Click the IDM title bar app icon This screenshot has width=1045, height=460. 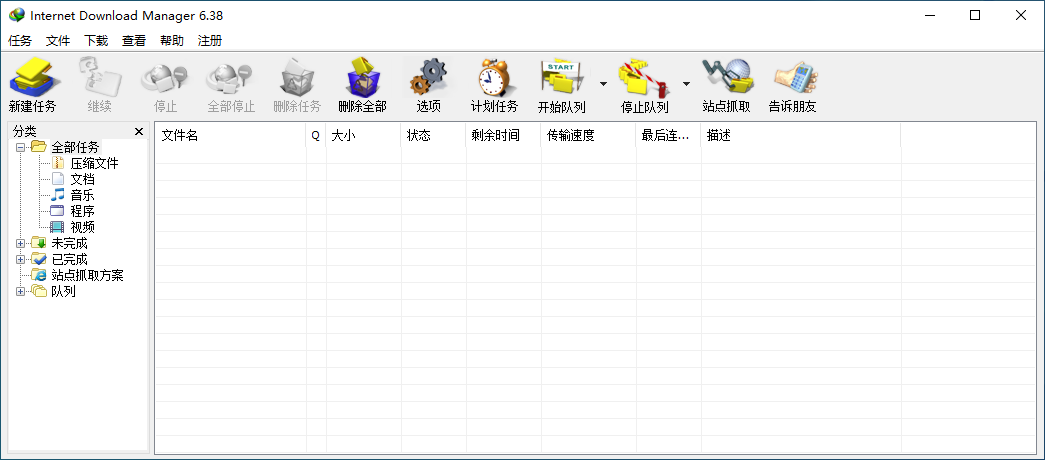point(16,15)
